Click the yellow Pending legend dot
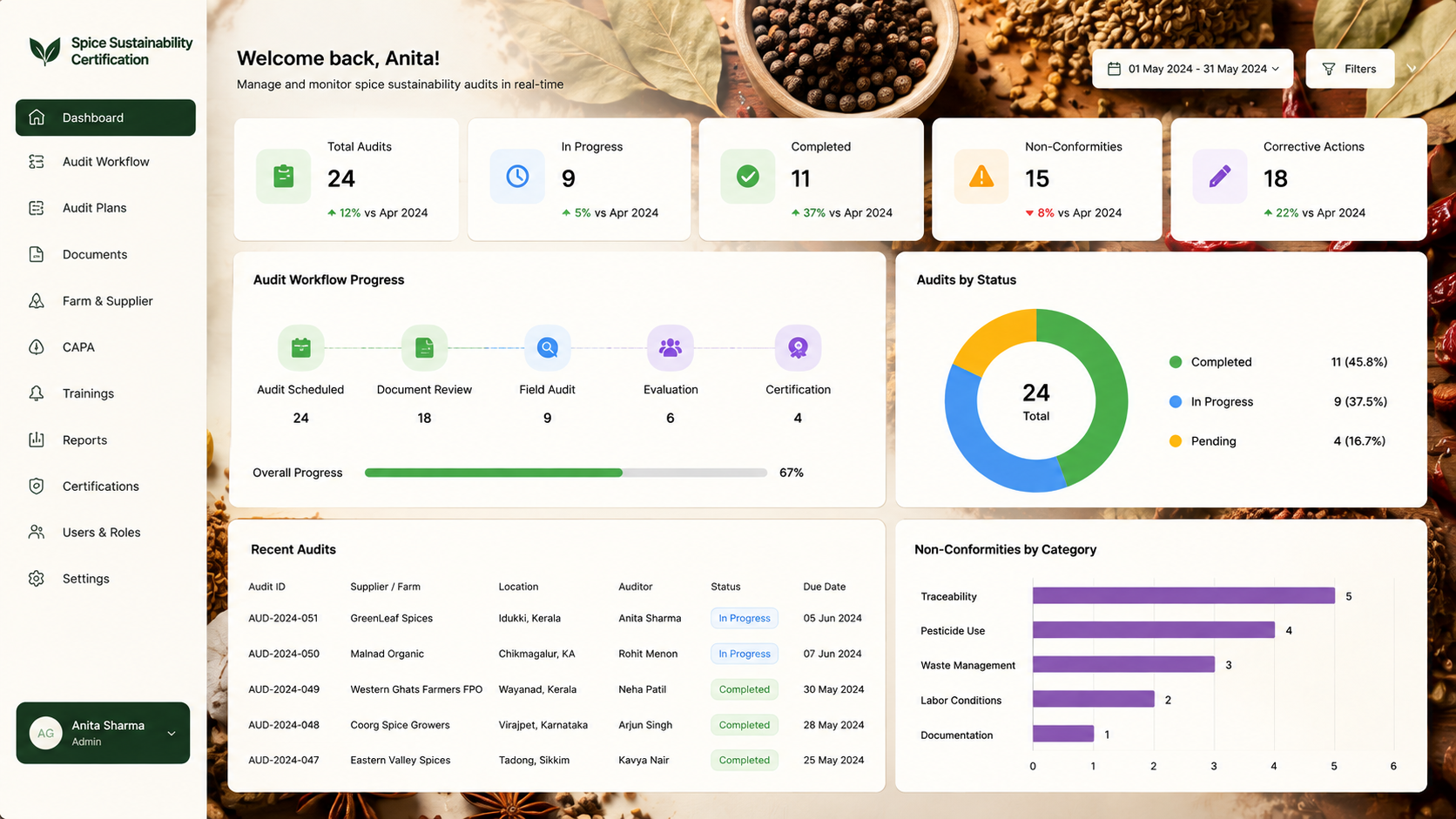 pyautogui.click(x=1176, y=441)
